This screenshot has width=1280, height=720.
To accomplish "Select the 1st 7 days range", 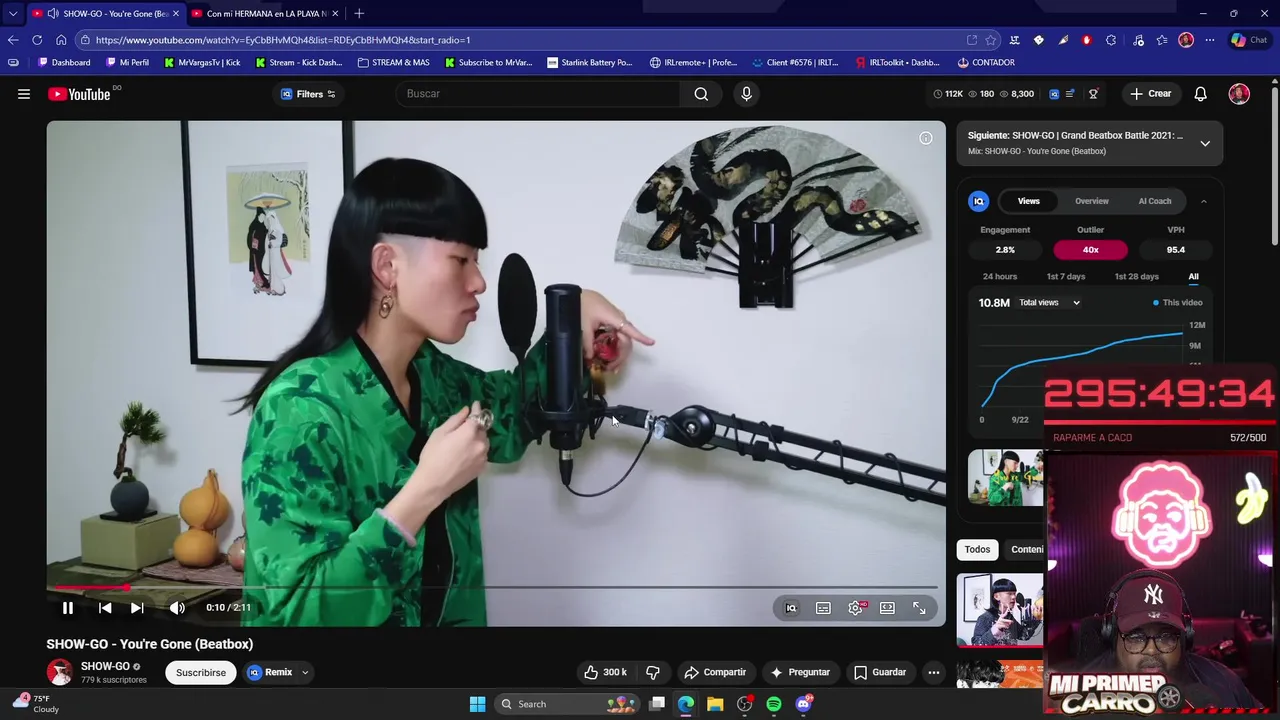I will click(x=1066, y=277).
